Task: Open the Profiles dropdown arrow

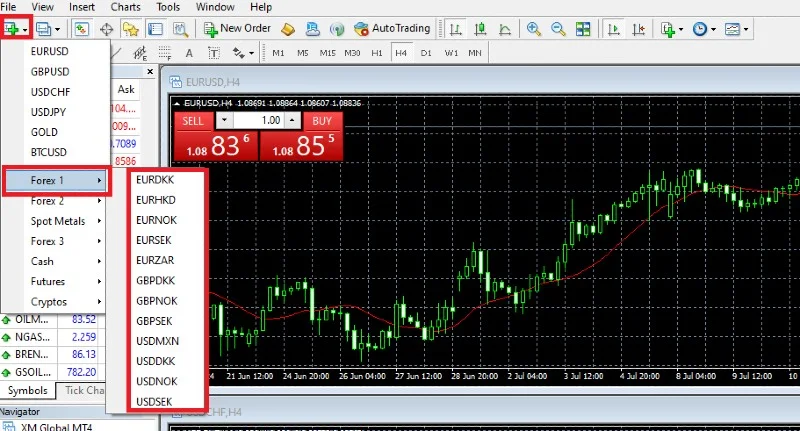Action: (x=57, y=29)
